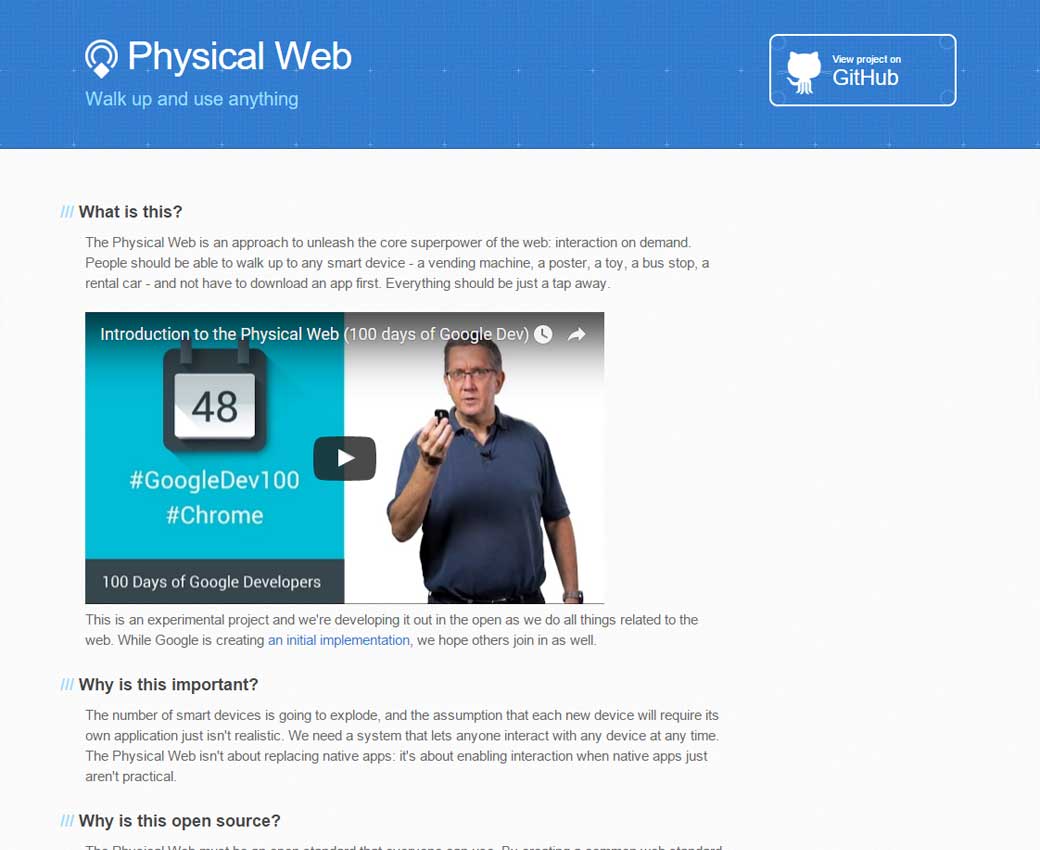Follow the 'an initial implementation' link

tap(338, 640)
